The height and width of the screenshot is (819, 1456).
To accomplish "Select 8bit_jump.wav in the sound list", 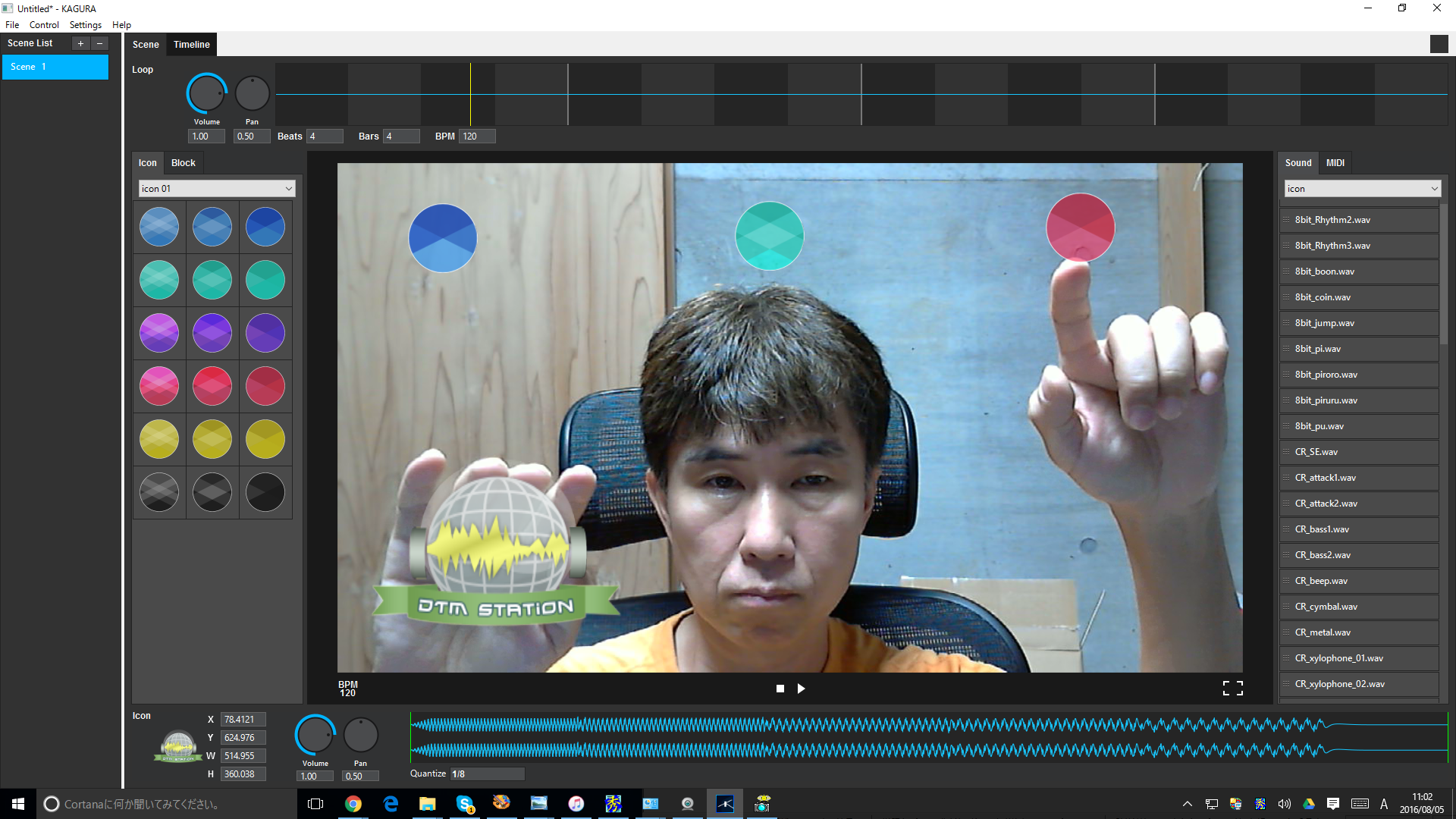I will [1359, 323].
